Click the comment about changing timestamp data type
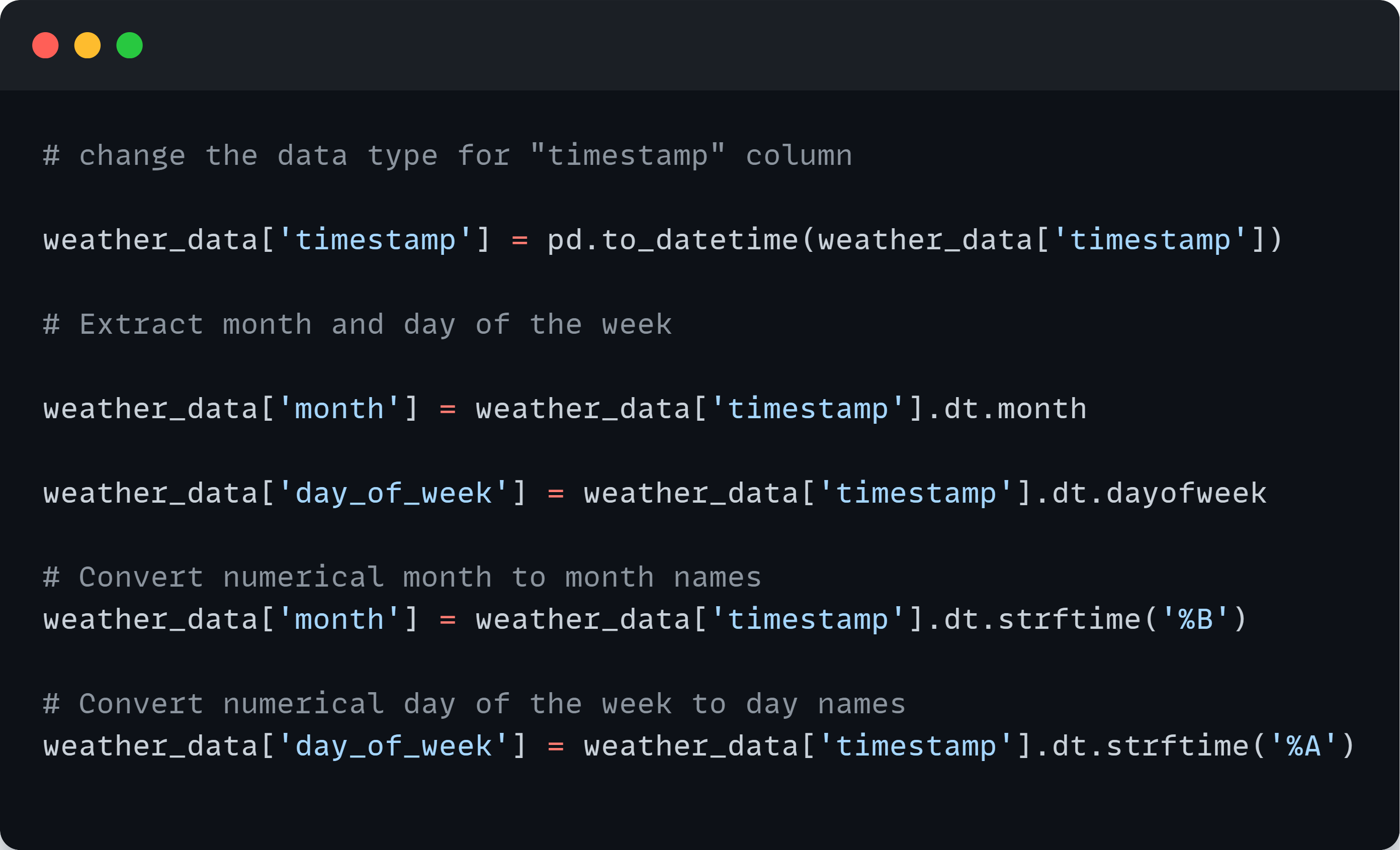 click(x=448, y=156)
